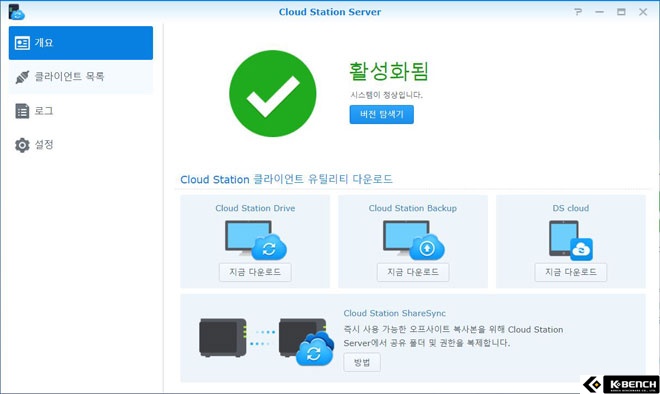Screen dimensions: 660x394
Task: Download DS cloud via 지금 다운로드
Action: point(571,272)
